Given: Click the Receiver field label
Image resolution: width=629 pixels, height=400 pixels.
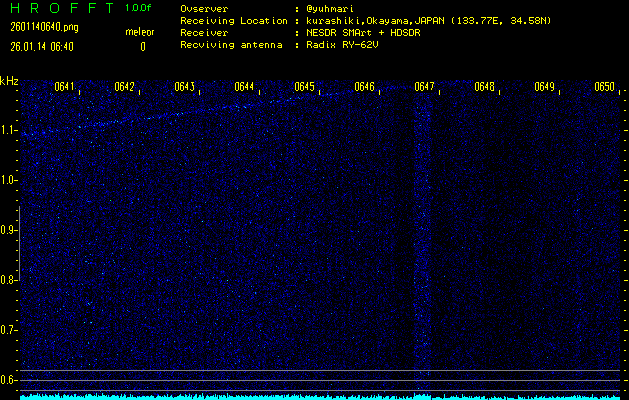Looking at the screenshot, I should point(204,33).
